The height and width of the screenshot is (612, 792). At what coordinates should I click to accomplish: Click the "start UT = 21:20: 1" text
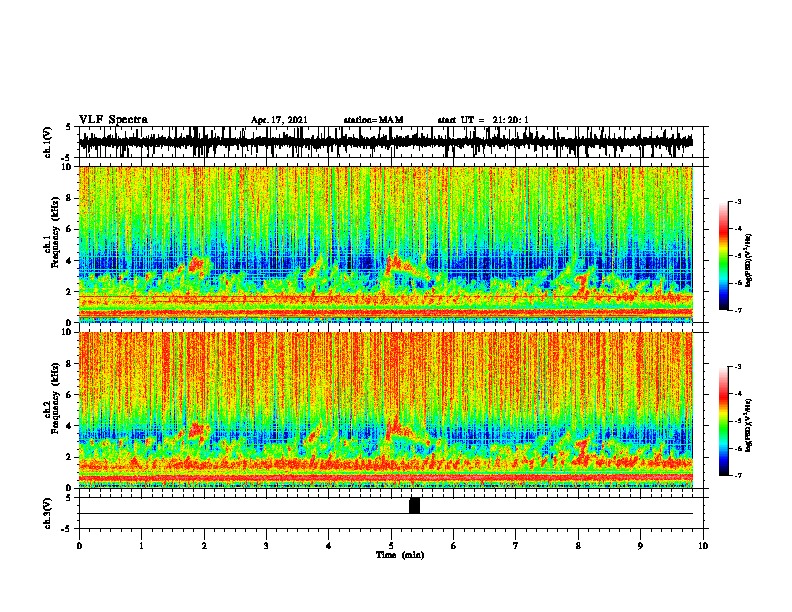(x=482, y=120)
